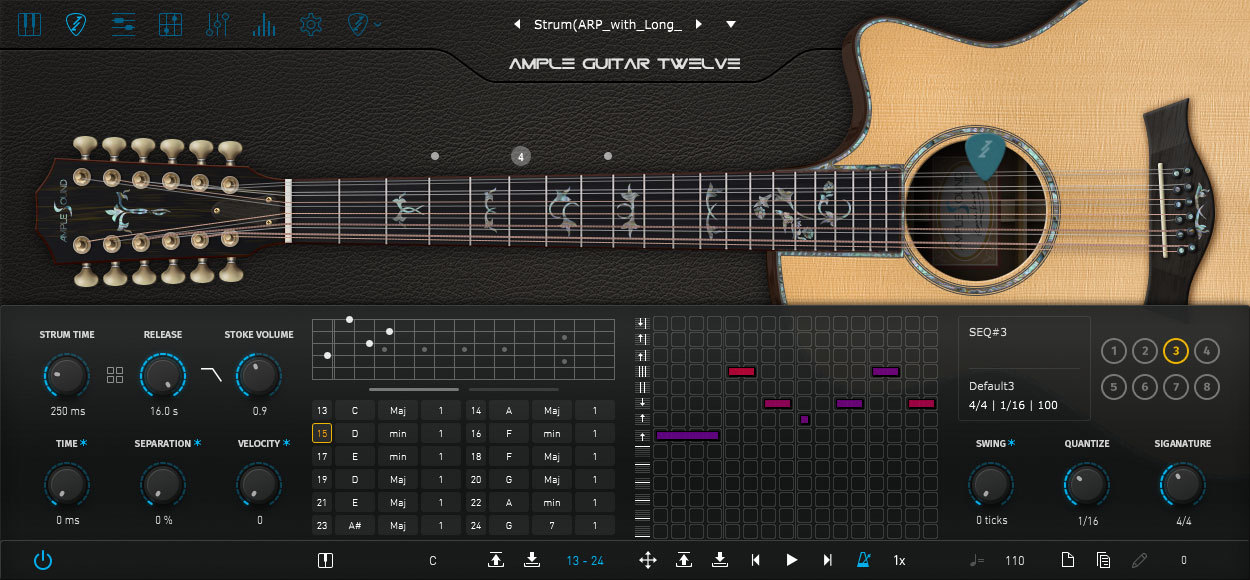Open chord type min dropdown in slot 16
The width and height of the screenshot is (1250, 580).
coord(552,433)
